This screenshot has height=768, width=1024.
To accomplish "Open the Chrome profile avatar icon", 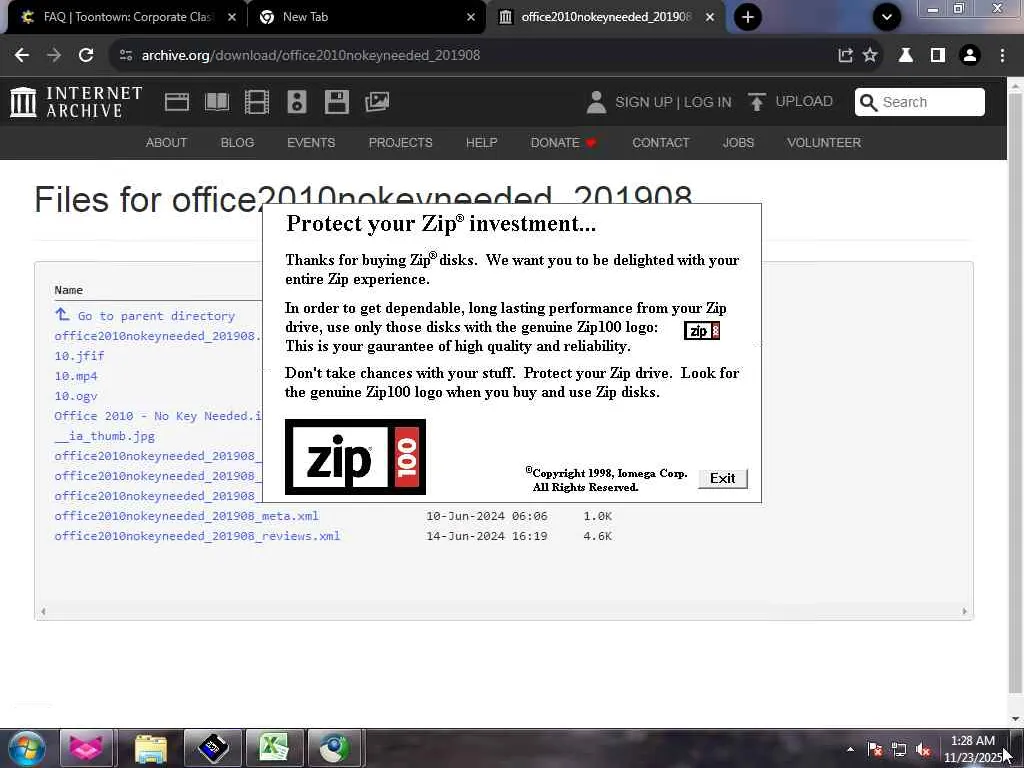I will (x=970, y=55).
